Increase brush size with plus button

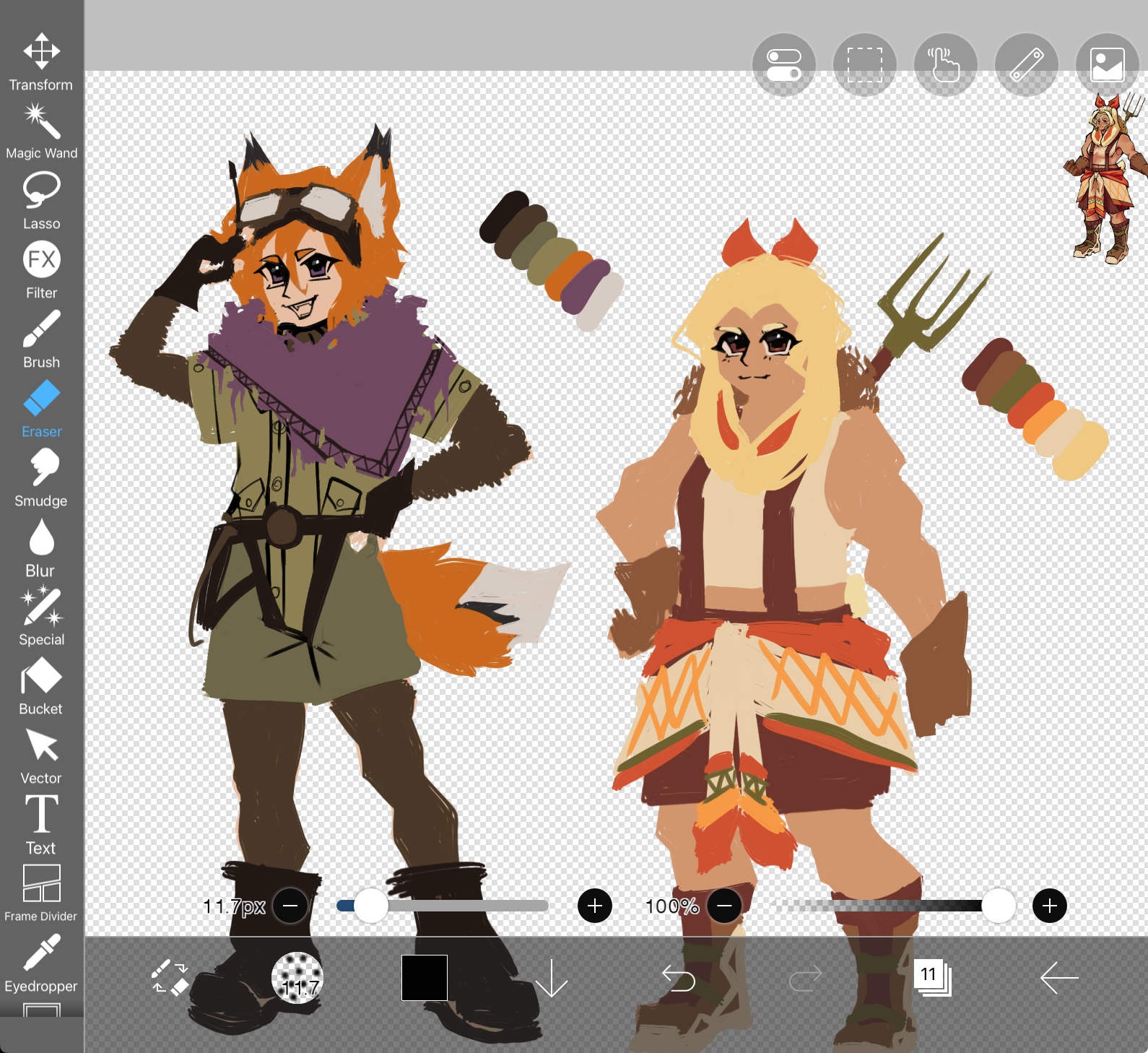595,906
